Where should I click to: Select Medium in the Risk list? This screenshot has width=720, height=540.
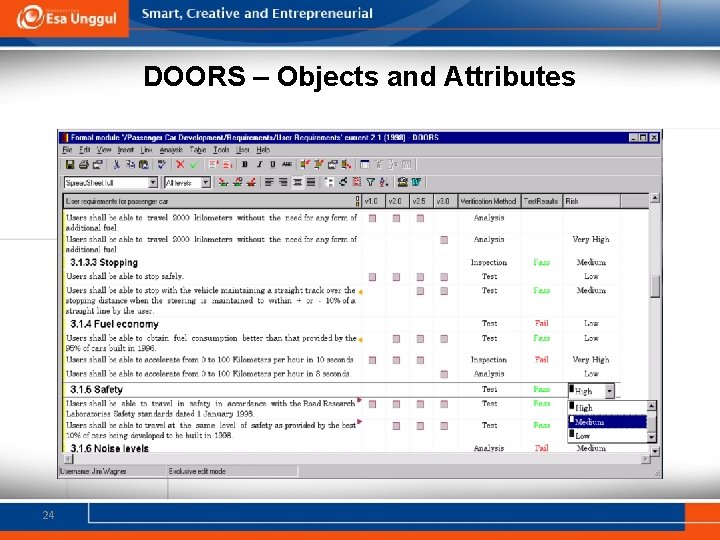point(607,422)
